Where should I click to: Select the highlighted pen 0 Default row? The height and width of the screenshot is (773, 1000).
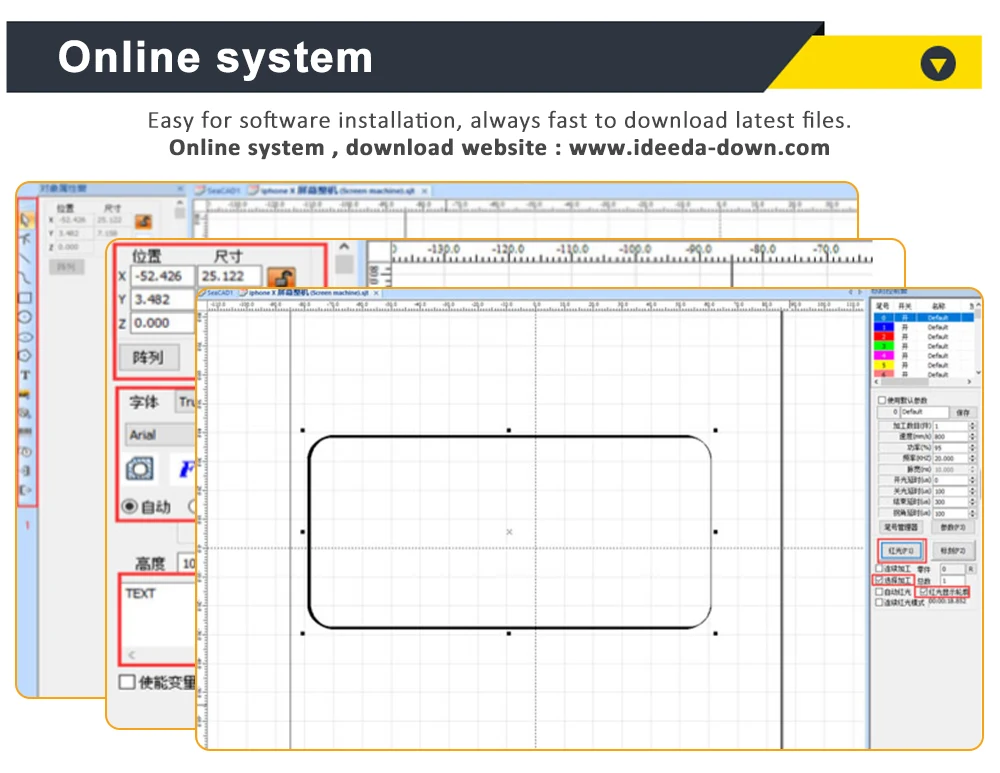(923, 318)
